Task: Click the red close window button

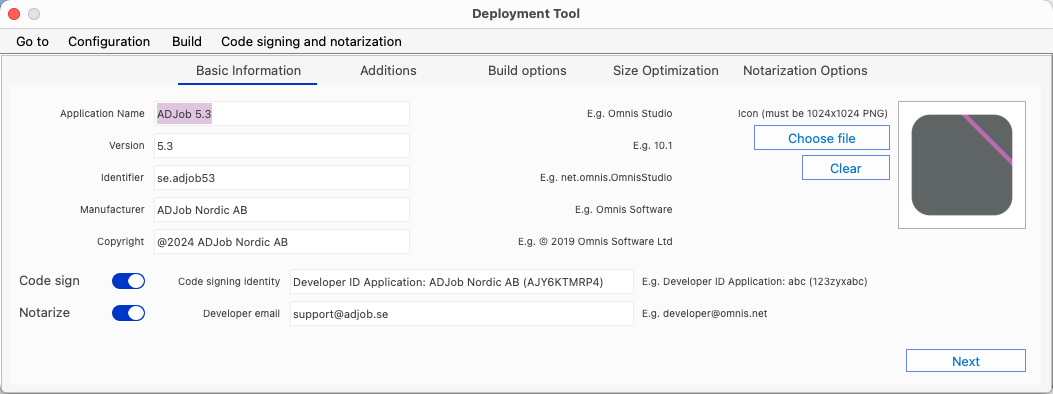Action: [13, 13]
